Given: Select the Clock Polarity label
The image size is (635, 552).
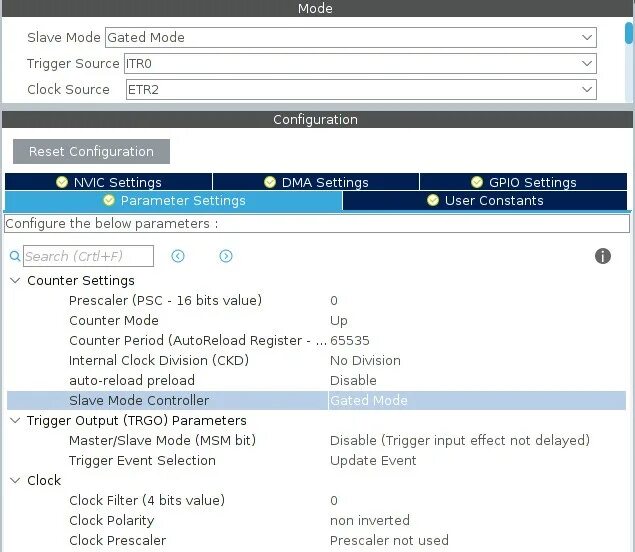Looking at the screenshot, I should click(111, 520).
